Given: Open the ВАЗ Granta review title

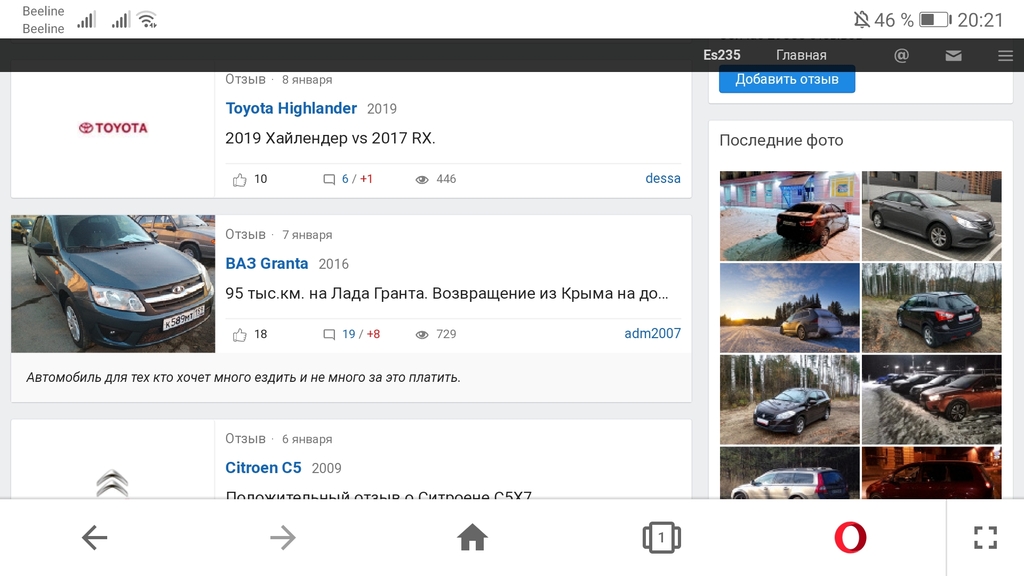Looking at the screenshot, I should coord(266,264).
